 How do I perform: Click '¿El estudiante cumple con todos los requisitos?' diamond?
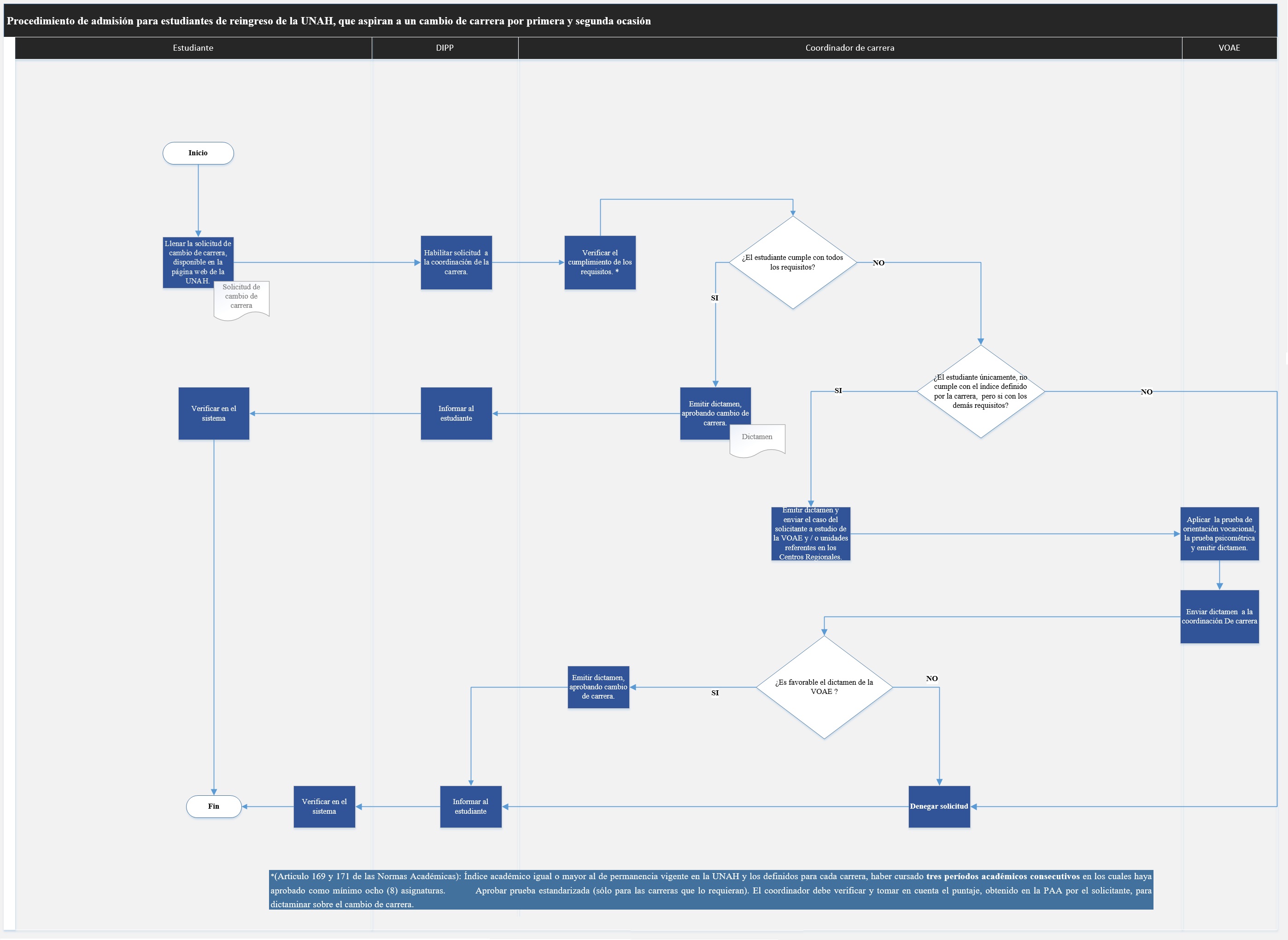[x=792, y=262]
